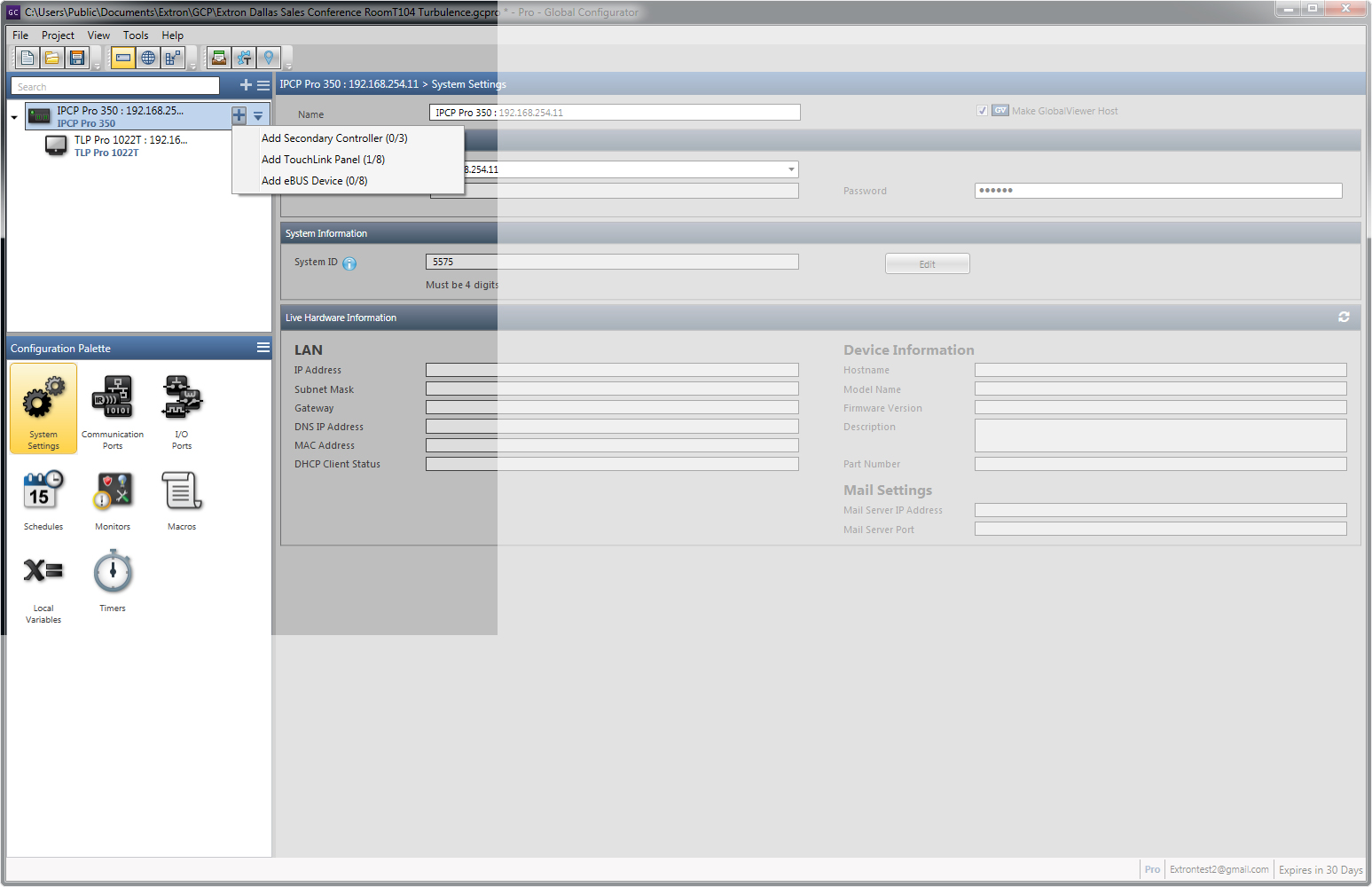Open the IP address combo box dropdown
Screen dimensions: 1372x887
(x=791, y=169)
